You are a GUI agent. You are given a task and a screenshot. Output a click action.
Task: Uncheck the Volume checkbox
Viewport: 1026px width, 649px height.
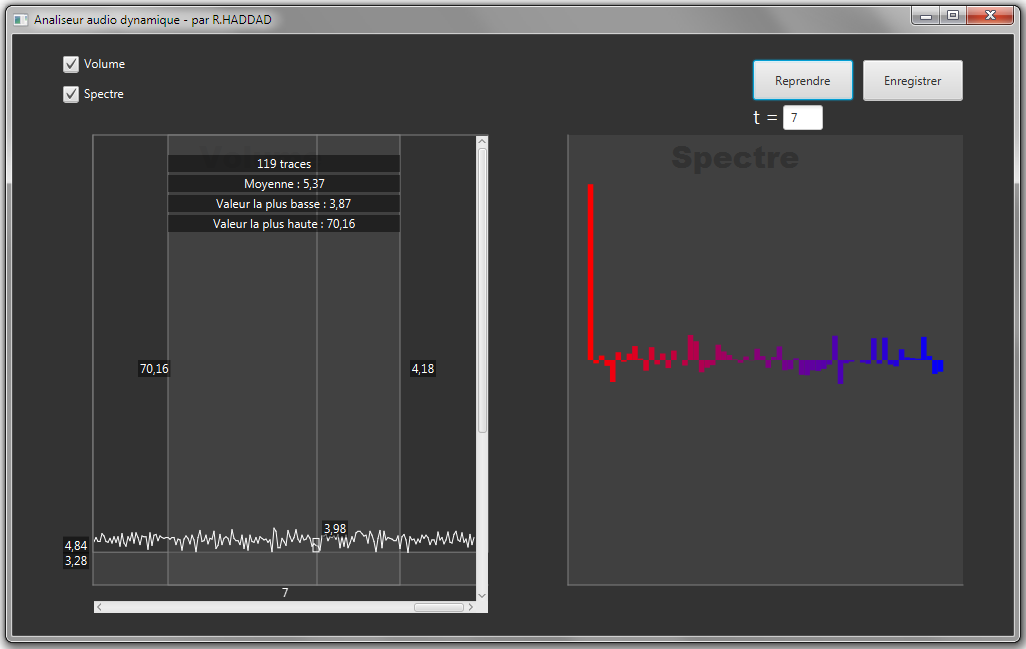click(71, 64)
